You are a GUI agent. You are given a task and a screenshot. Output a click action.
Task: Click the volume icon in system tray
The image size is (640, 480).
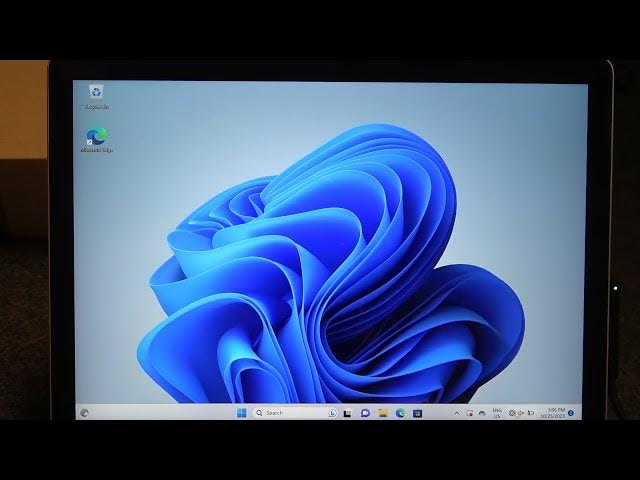pos(521,413)
